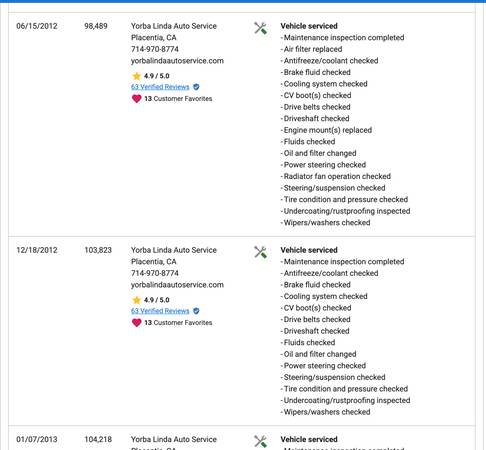Click the star rating icon in the 12/18/2012 record
Viewport: 486px width, 450px height.
(x=137, y=300)
